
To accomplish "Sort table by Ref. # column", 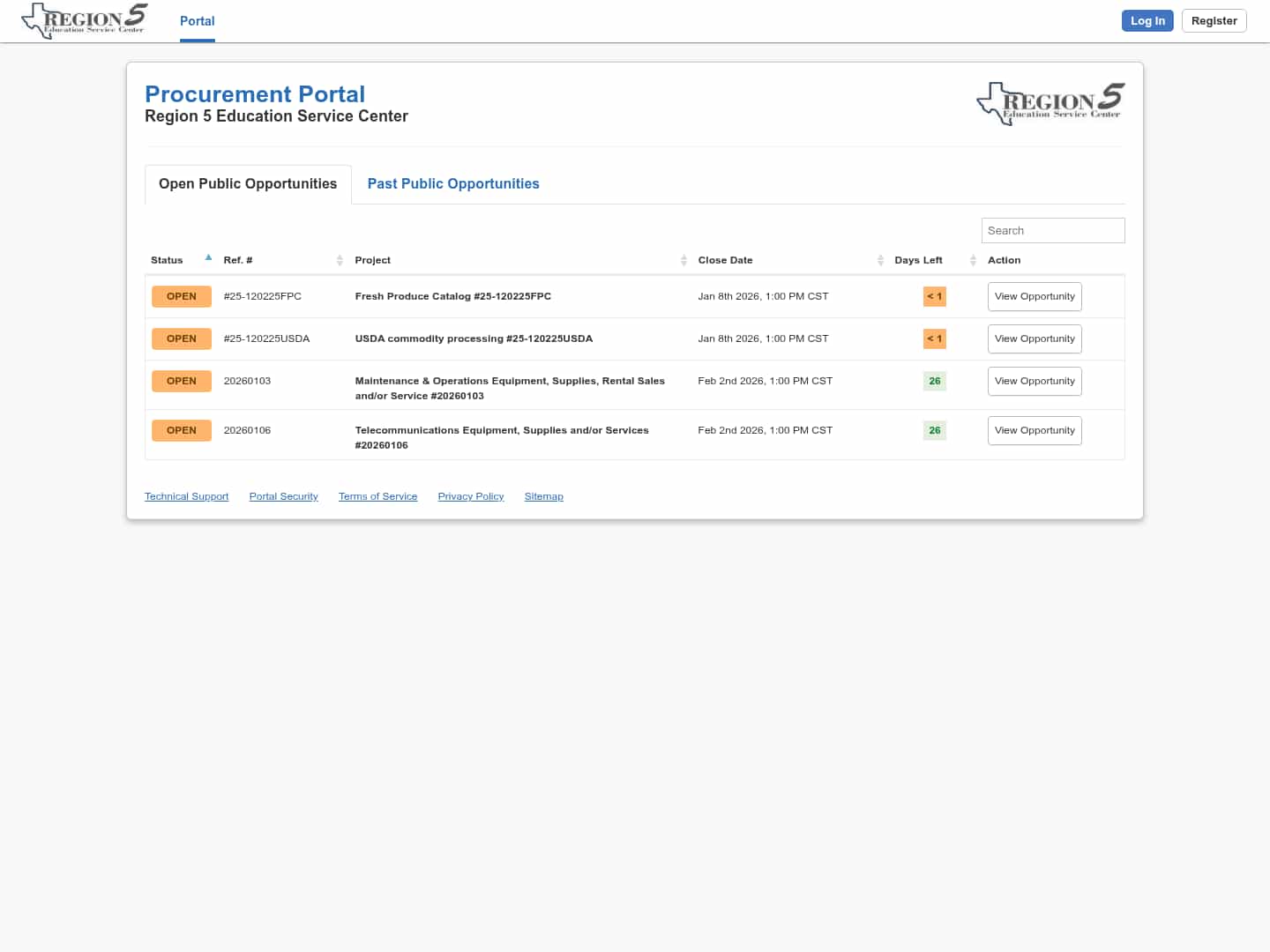I will pyautogui.click(x=238, y=260).
